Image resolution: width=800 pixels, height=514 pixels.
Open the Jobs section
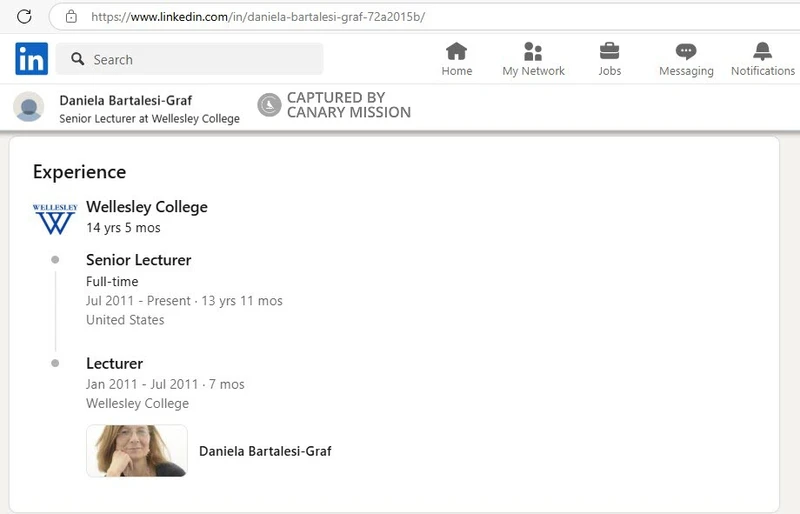(610, 59)
